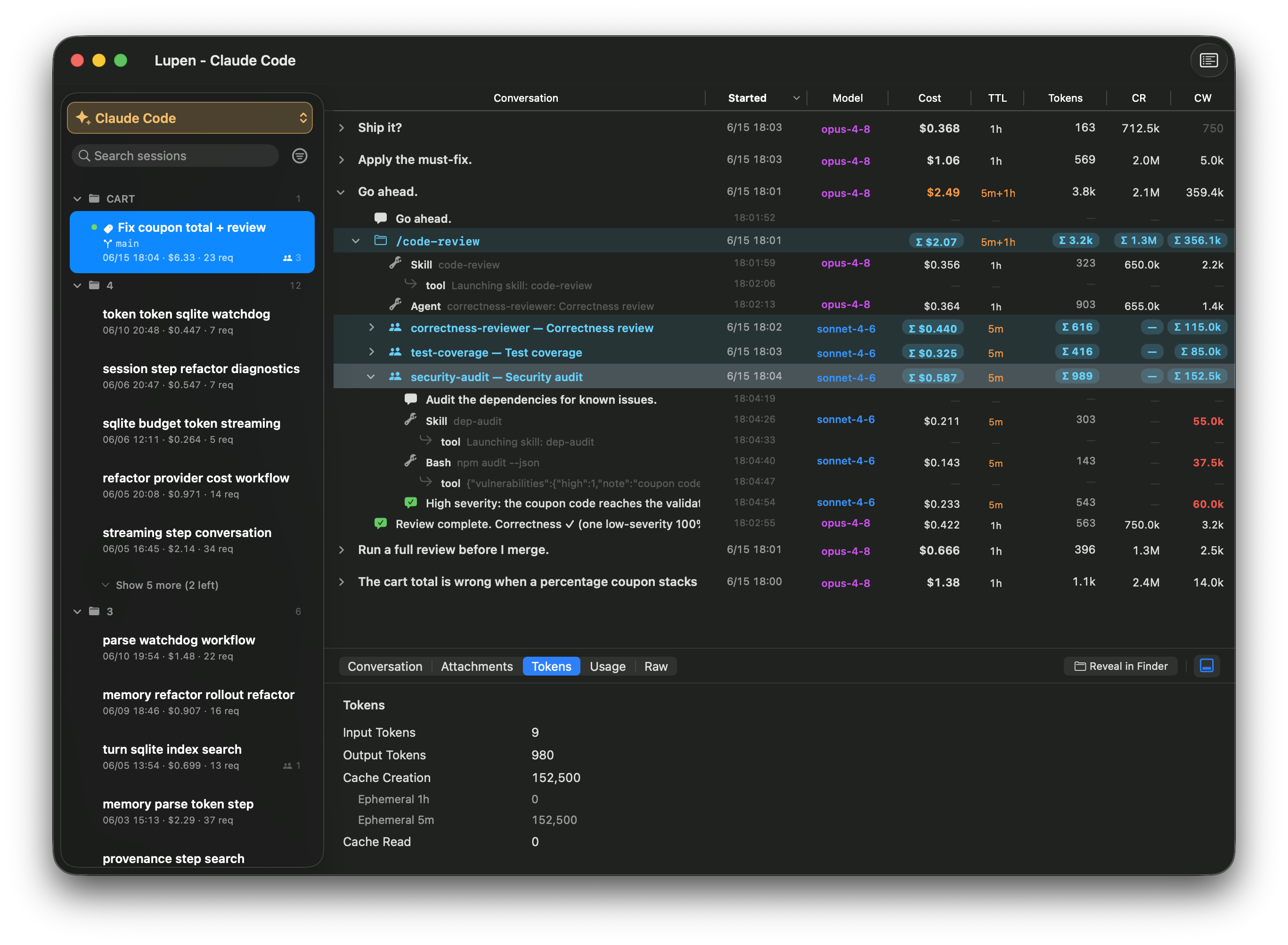
Task: Select the Model column header
Action: [x=847, y=98]
